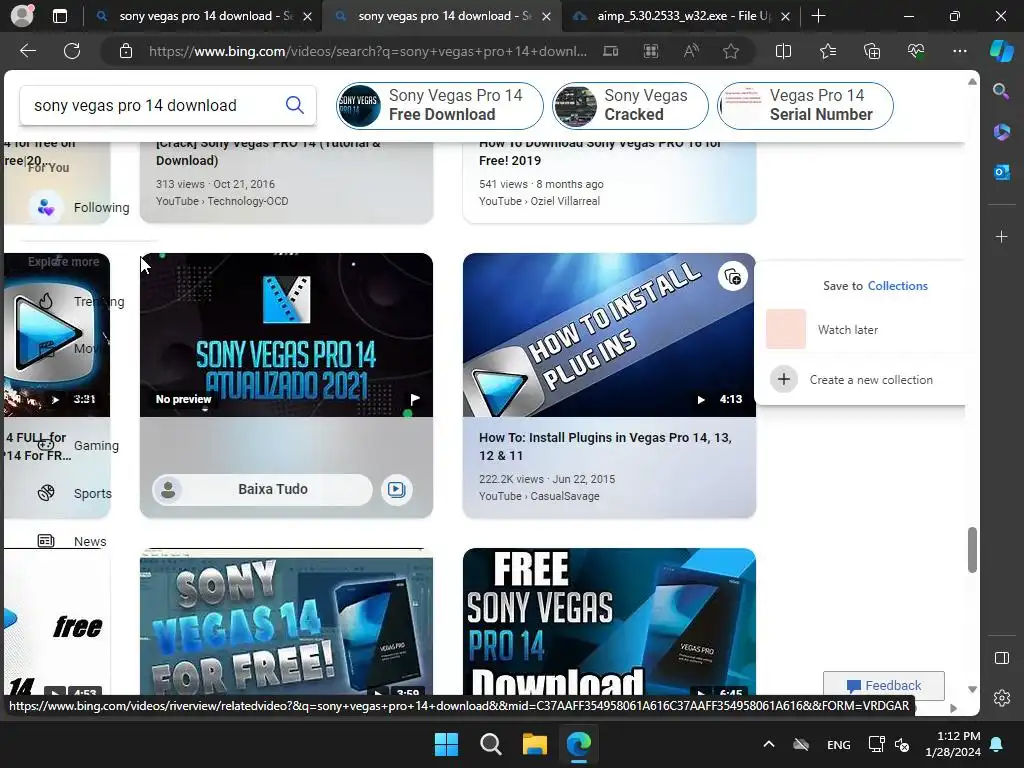Close the active sony vegas pro 14 download tab

(x=547, y=16)
